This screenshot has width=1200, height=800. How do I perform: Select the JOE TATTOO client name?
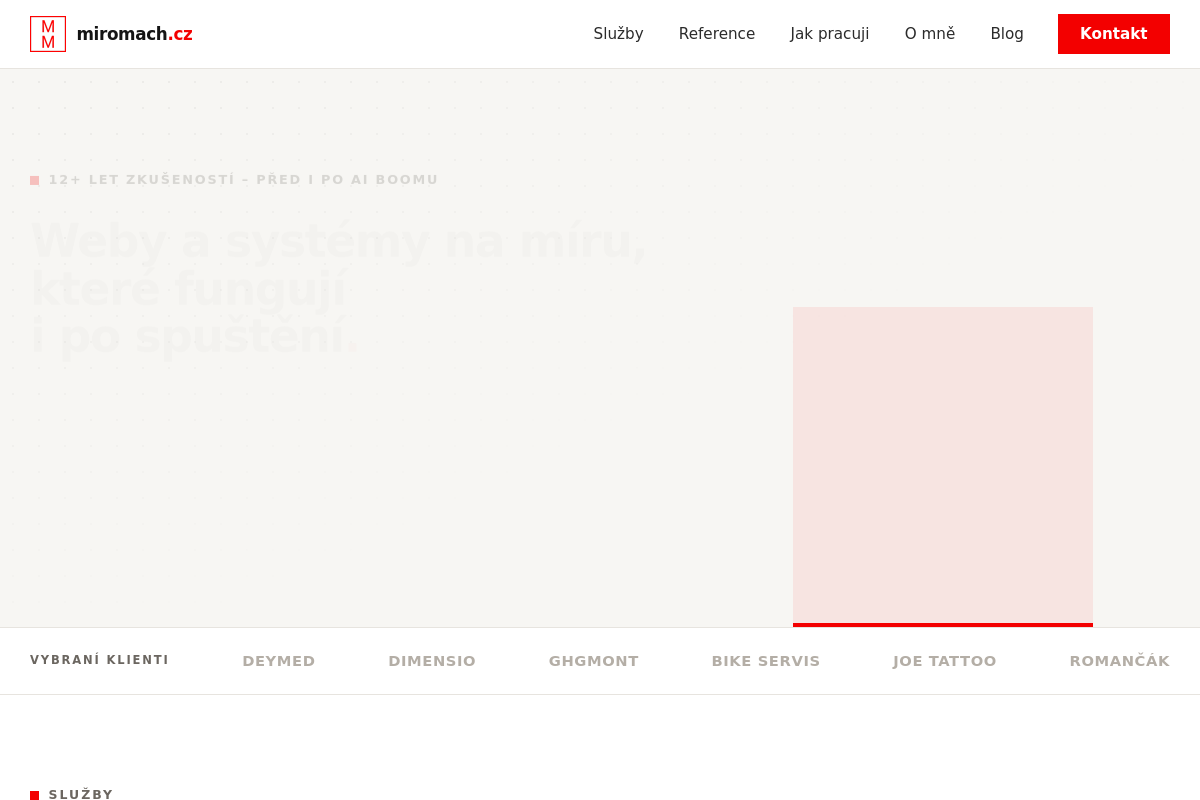(x=945, y=661)
